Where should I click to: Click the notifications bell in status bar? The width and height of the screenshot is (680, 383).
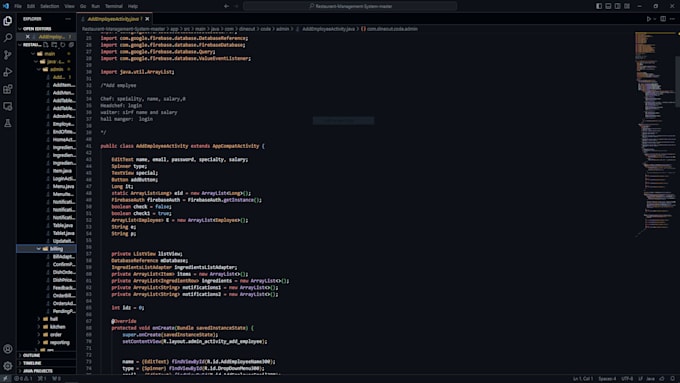point(673,379)
